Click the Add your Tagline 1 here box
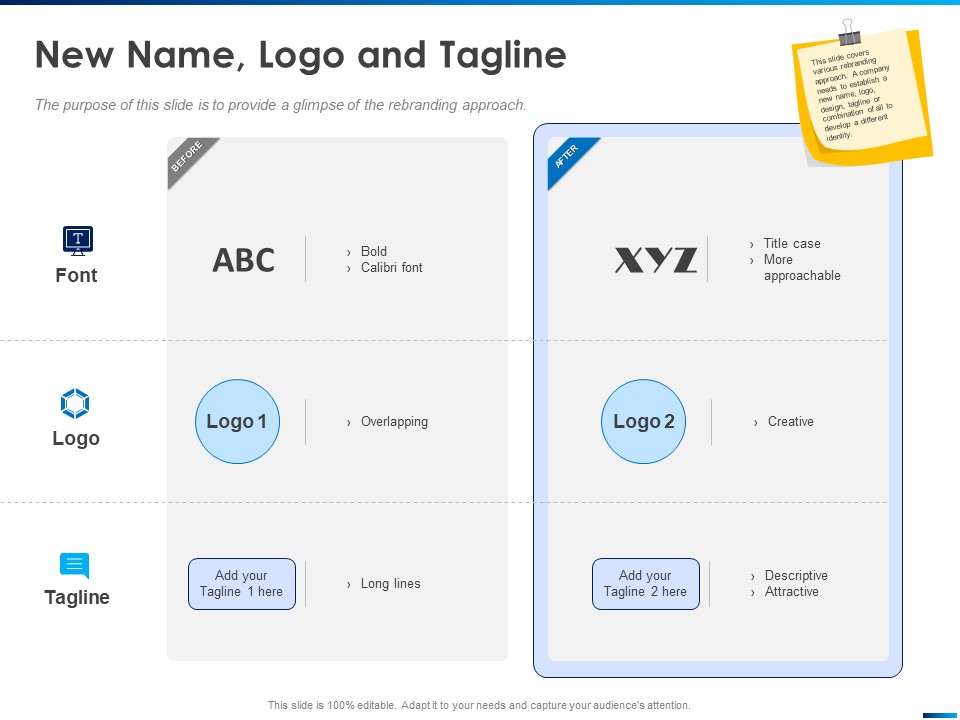This screenshot has height=720, width=960. point(242,583)
